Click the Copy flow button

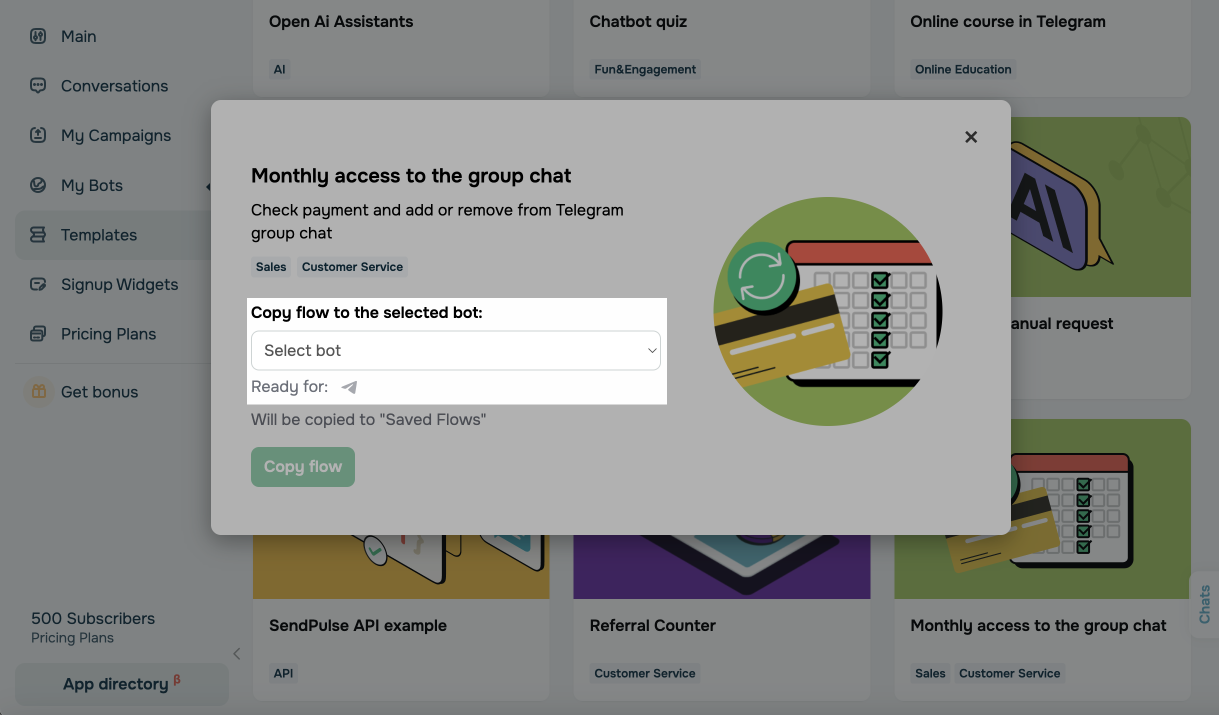(x=303, y=466)
